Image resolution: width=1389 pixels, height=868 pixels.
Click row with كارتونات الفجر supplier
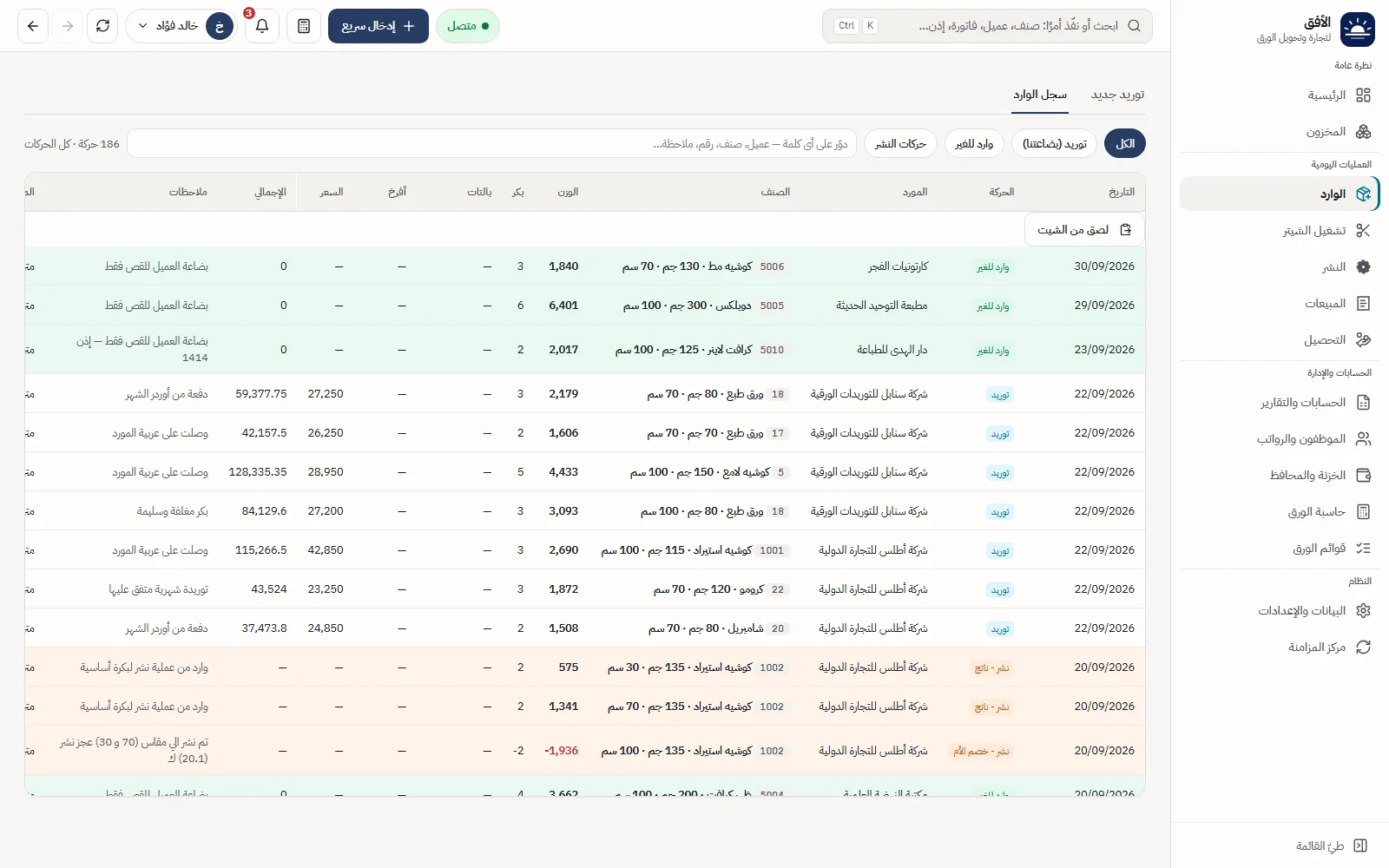(x=585, y=266)
